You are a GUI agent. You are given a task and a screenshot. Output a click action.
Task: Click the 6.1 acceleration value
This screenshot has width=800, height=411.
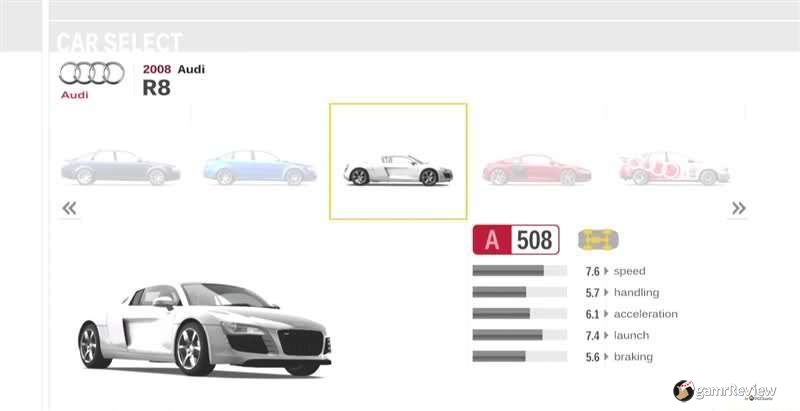[592, 314]
